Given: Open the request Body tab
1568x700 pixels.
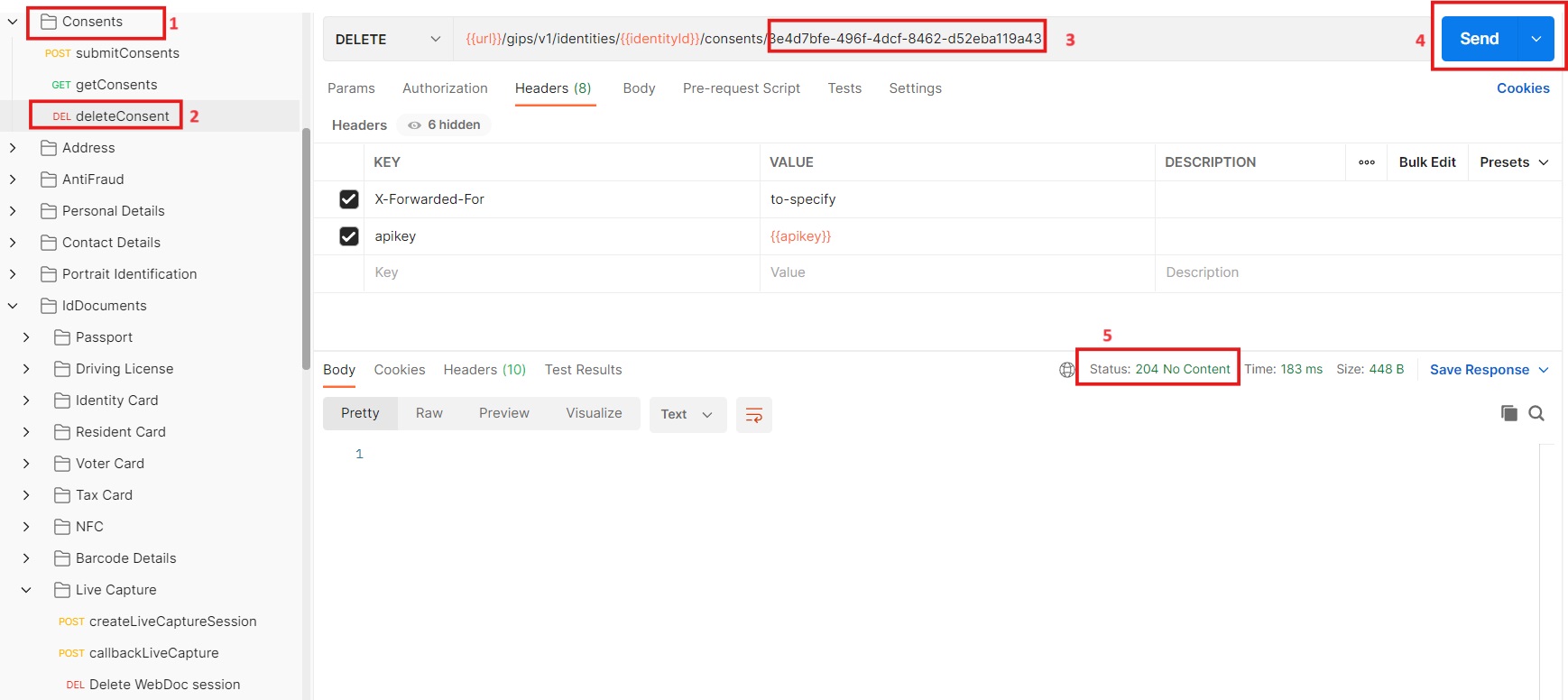Looking at the screenshot, I should pyautogui.click(x=639, y=88).
